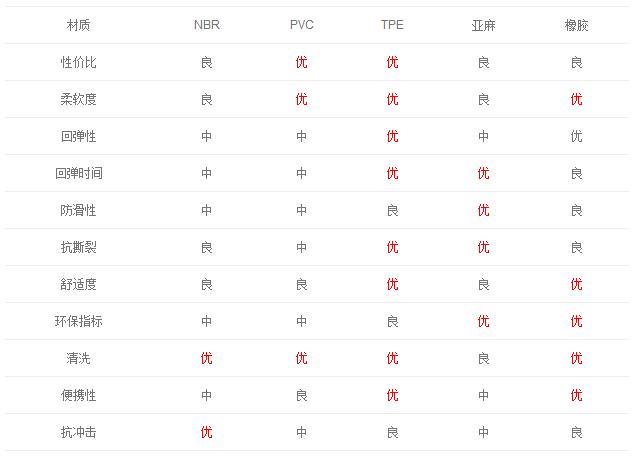Select the 防滑性 row label
This screenshot has width=635, height=457.
78,210
